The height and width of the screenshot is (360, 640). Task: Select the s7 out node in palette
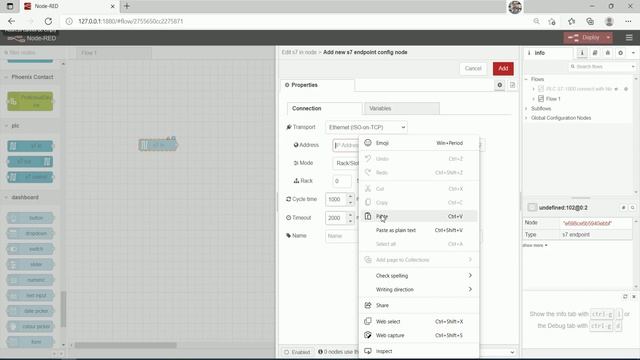pyautogui.click(x=30, y=162)
